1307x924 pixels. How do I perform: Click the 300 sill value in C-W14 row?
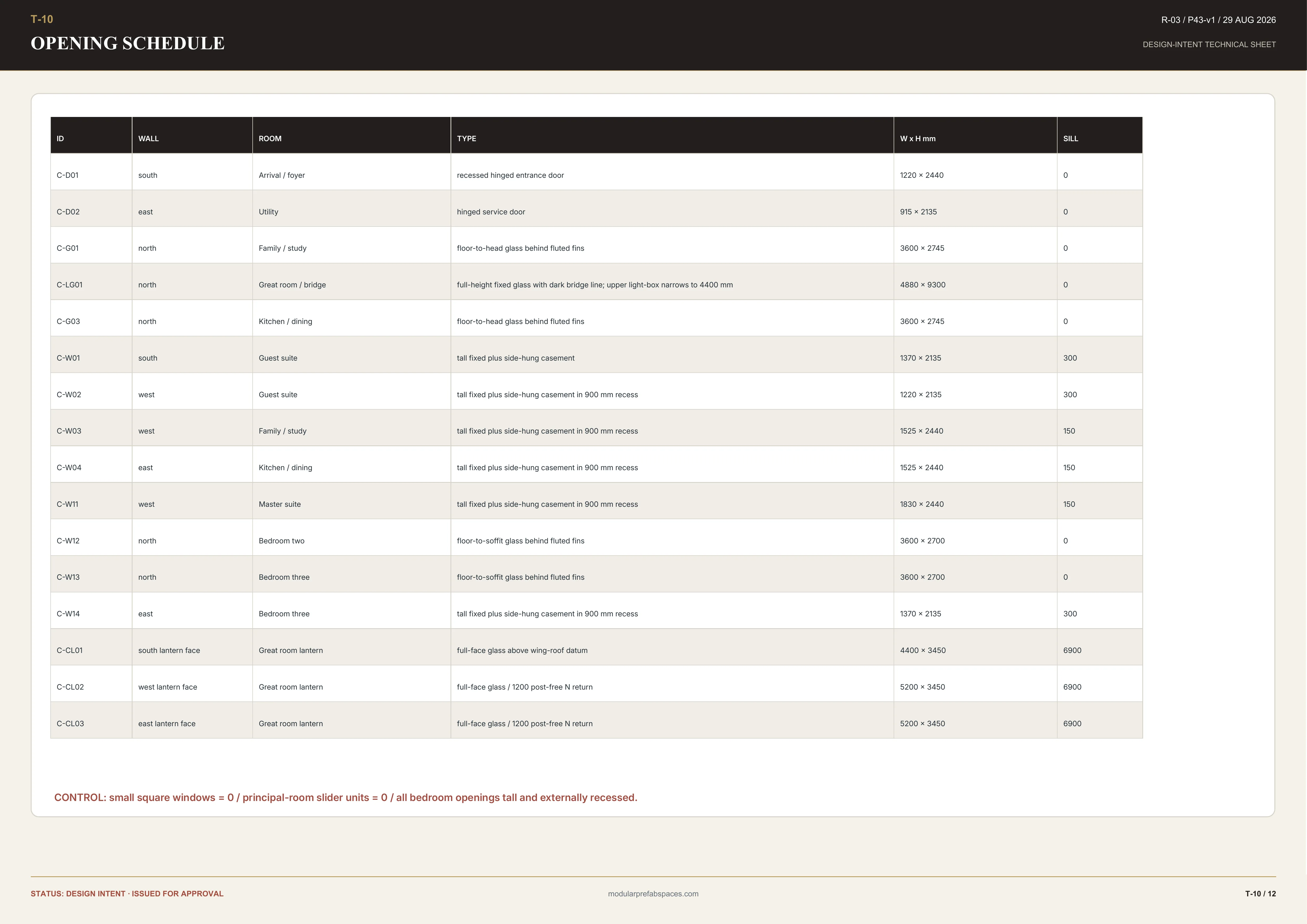coord(1100,611)
